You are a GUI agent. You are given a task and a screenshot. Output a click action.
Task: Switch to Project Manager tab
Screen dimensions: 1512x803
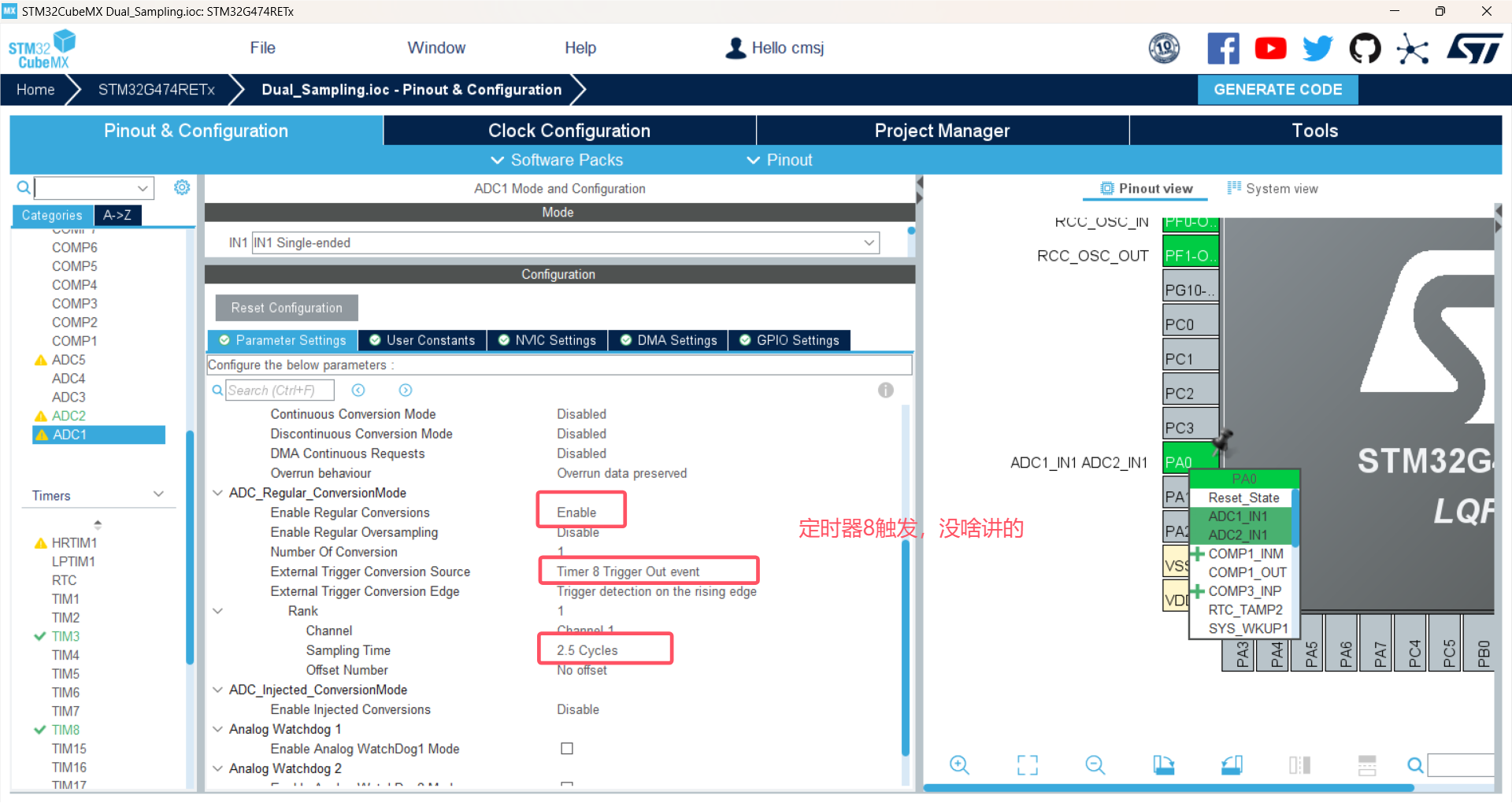pyautogui.click(x=943, y=131)
